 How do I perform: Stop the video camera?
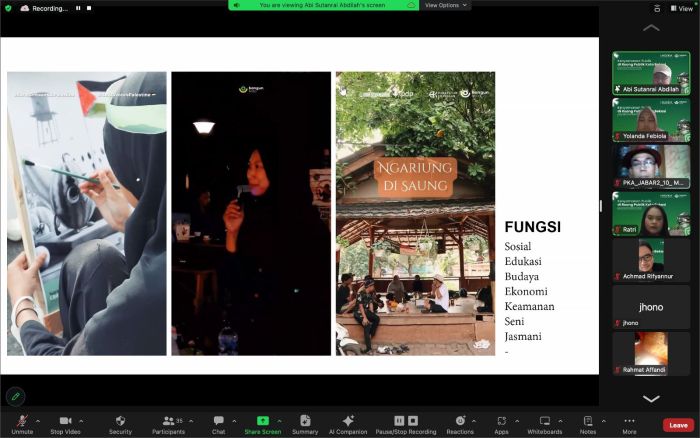pyautogui.click(x=65, y=422)
